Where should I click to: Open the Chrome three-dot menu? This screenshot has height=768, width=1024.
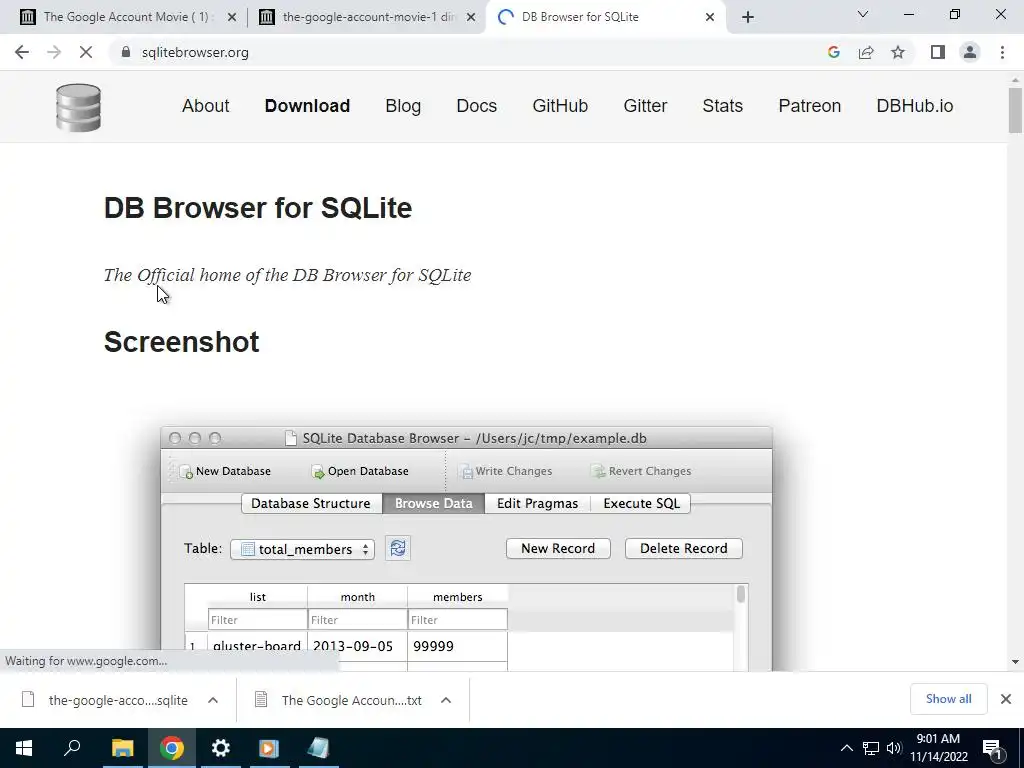(1002, 52)
